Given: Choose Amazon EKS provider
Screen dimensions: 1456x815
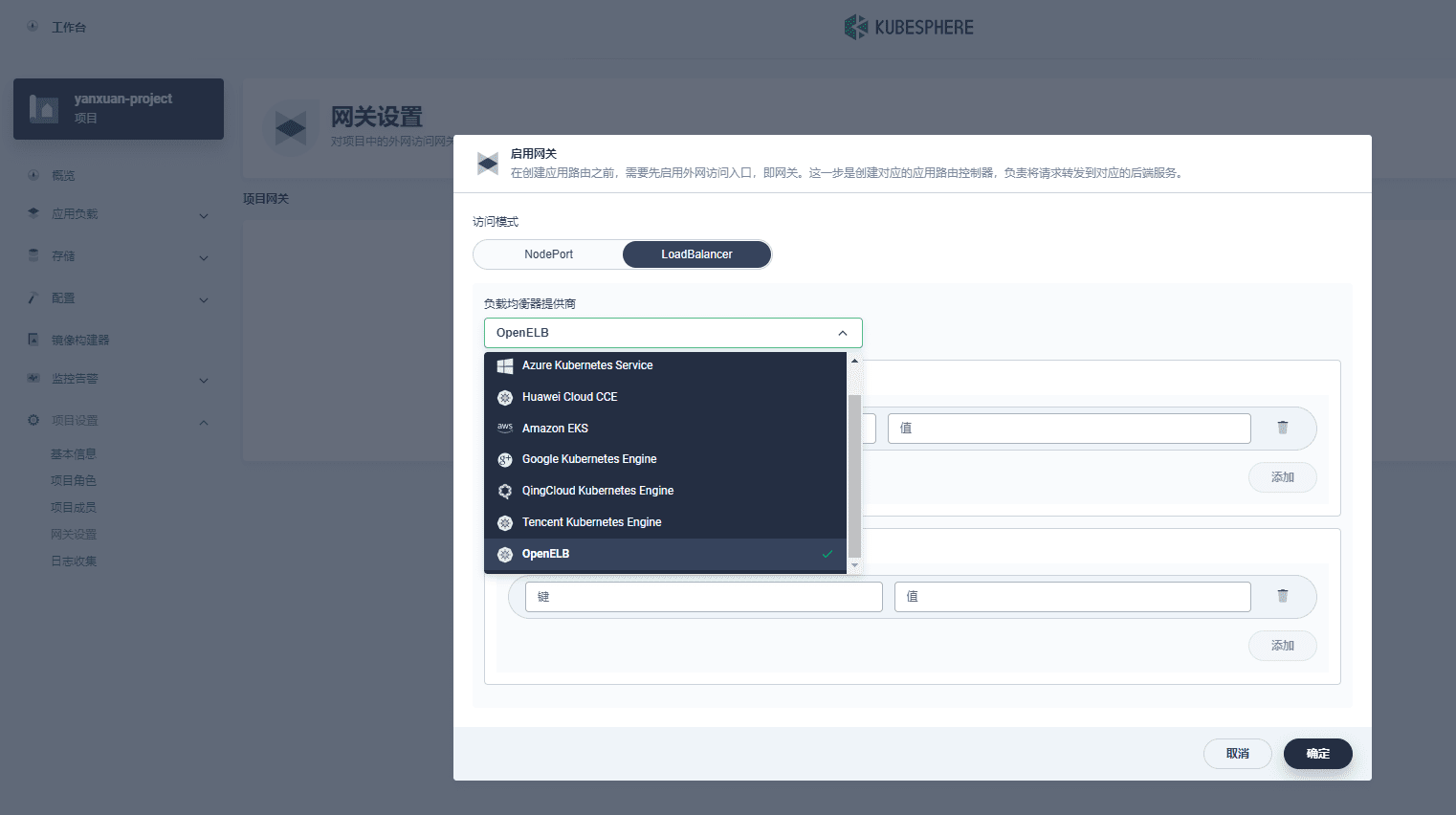Looking at the screenshot, I should point(666,429).
